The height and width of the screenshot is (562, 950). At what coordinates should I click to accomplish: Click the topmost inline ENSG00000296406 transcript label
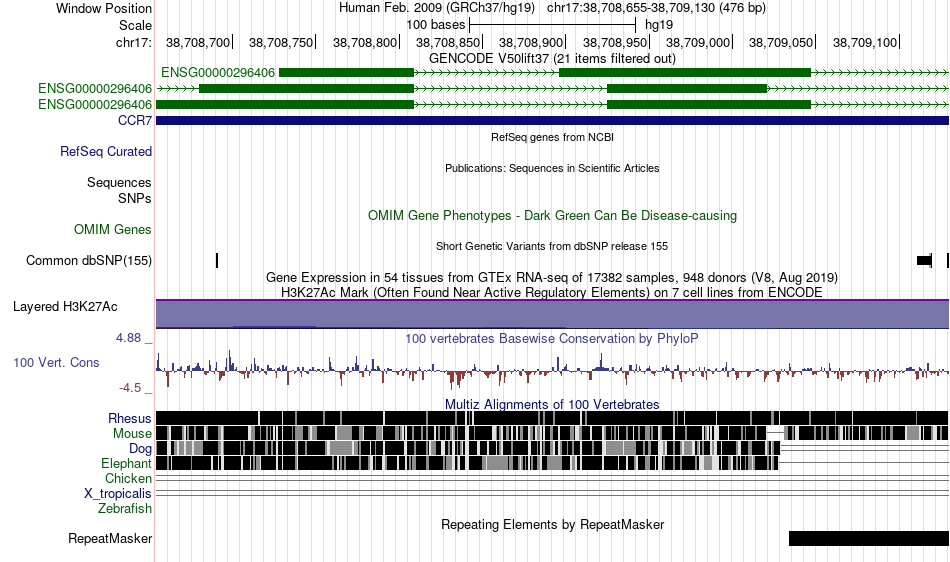coord(218,73)
